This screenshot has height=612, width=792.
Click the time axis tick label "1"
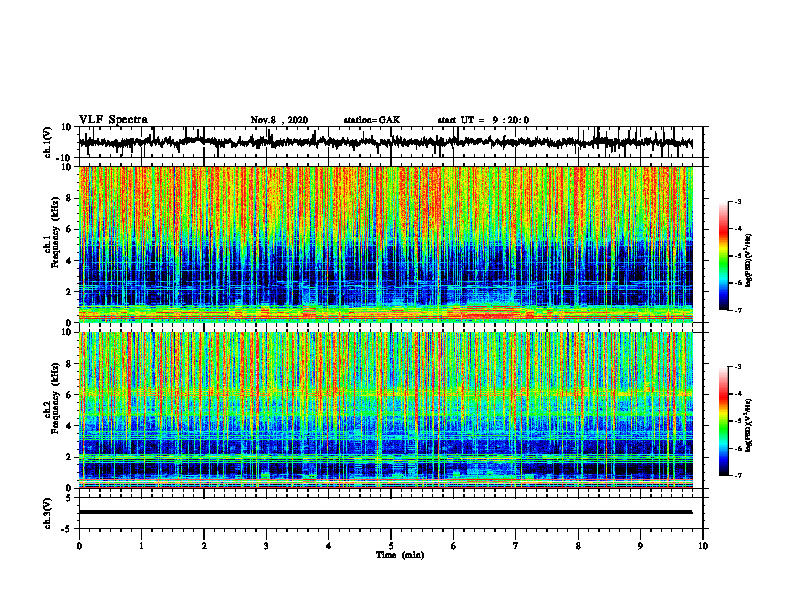coord(141,546)
